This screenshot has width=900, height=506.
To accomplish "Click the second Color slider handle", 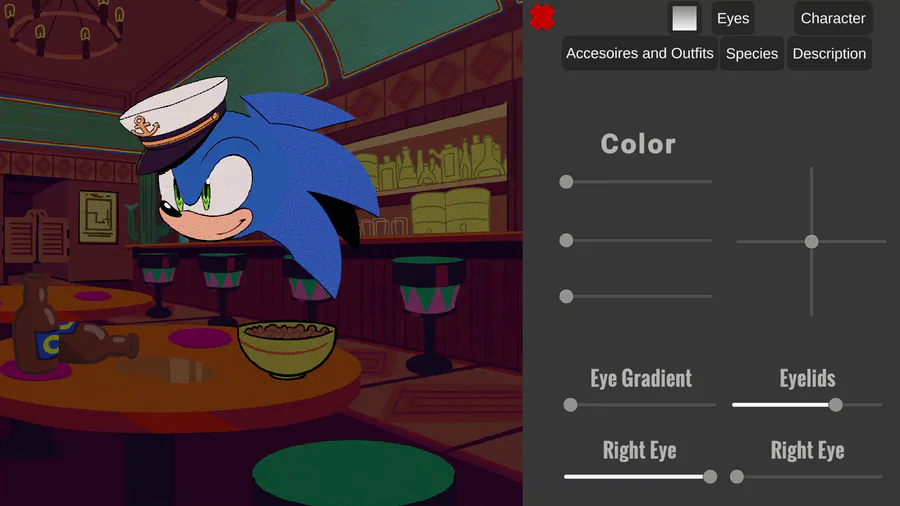I will pyautogui.click(x=566, y=240).
